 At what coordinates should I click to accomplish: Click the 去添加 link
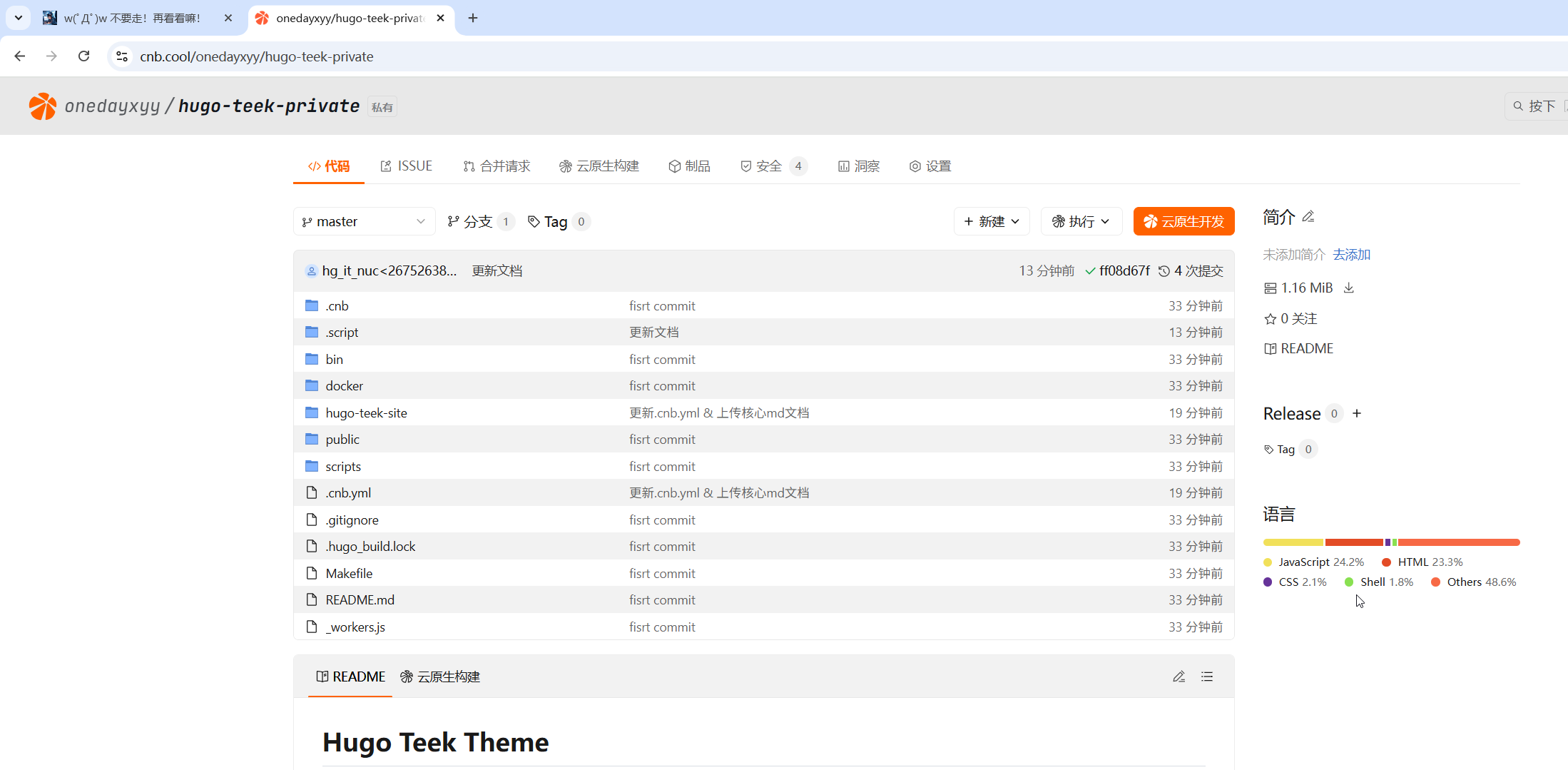pyautogui.click(x=1351, y=255)
